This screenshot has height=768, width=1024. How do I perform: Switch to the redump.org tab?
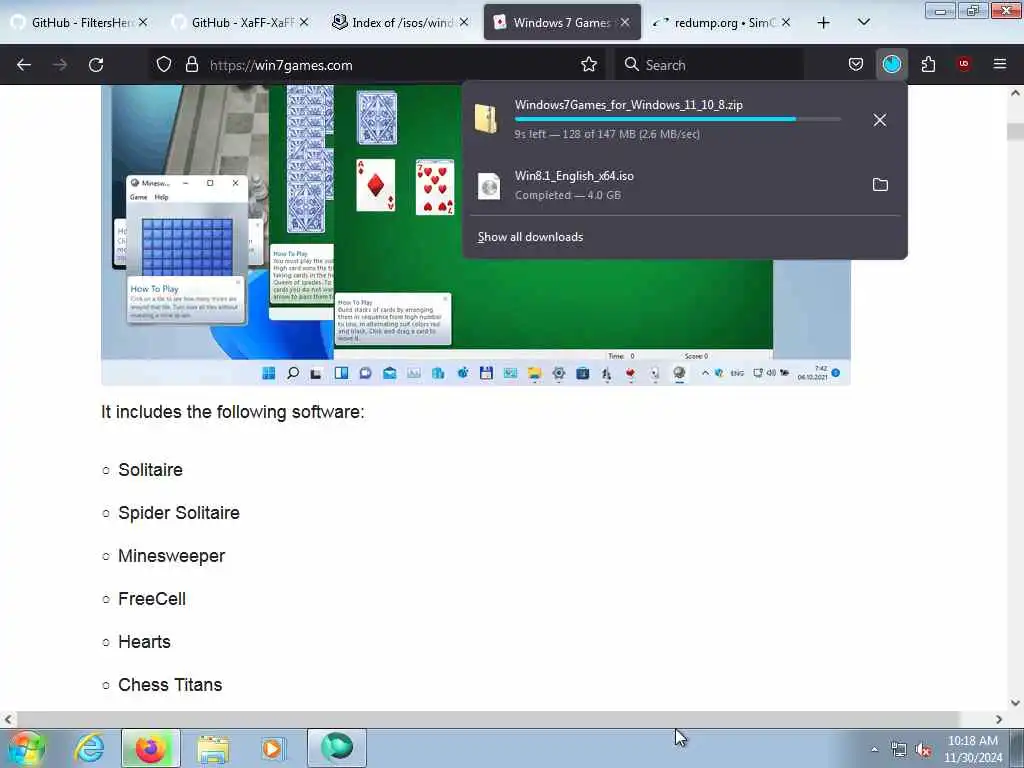[722, 23]
